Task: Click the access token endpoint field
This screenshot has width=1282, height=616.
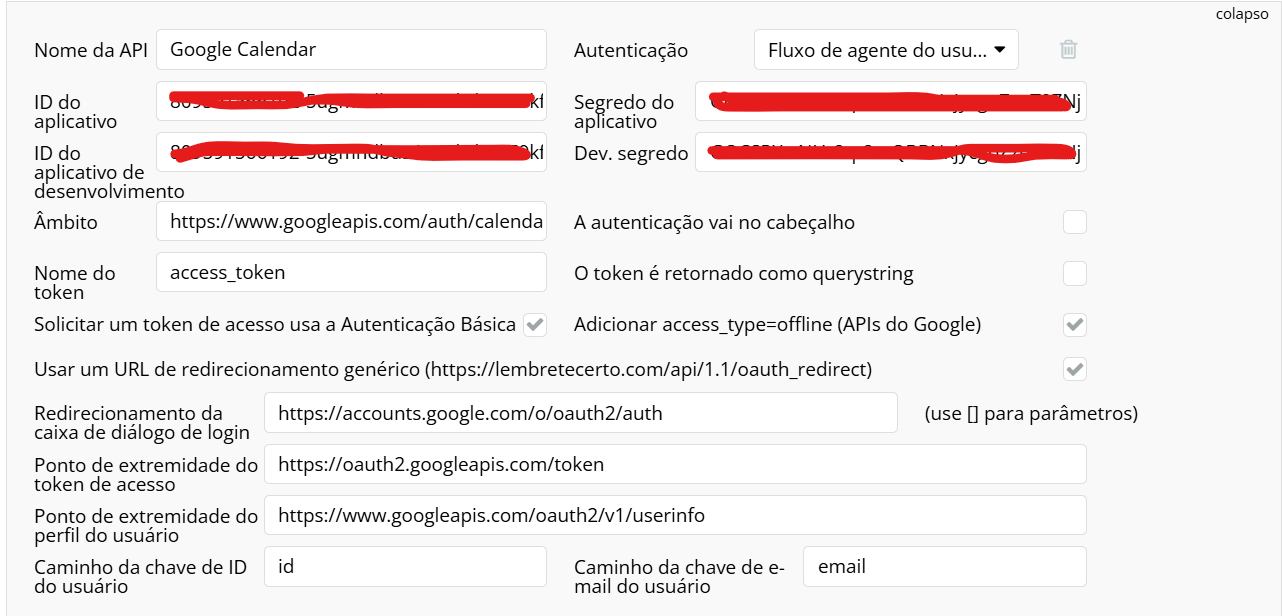Action: coord(675,464)
